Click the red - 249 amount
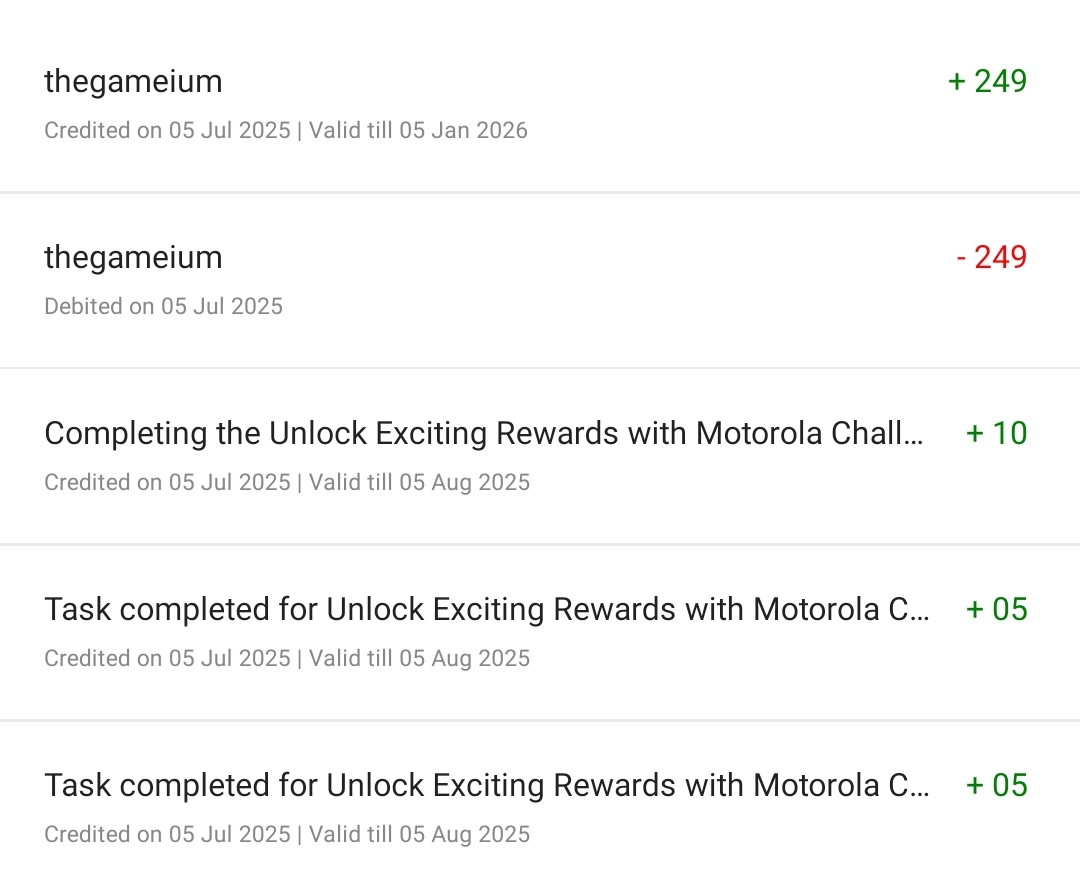1080x892 pixels. click(x=991, y=257)
